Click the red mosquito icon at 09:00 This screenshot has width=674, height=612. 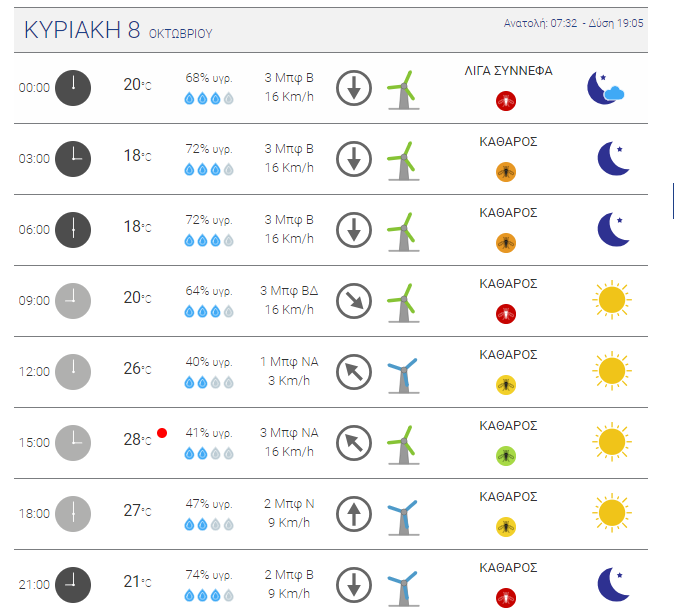click(507, 313)
